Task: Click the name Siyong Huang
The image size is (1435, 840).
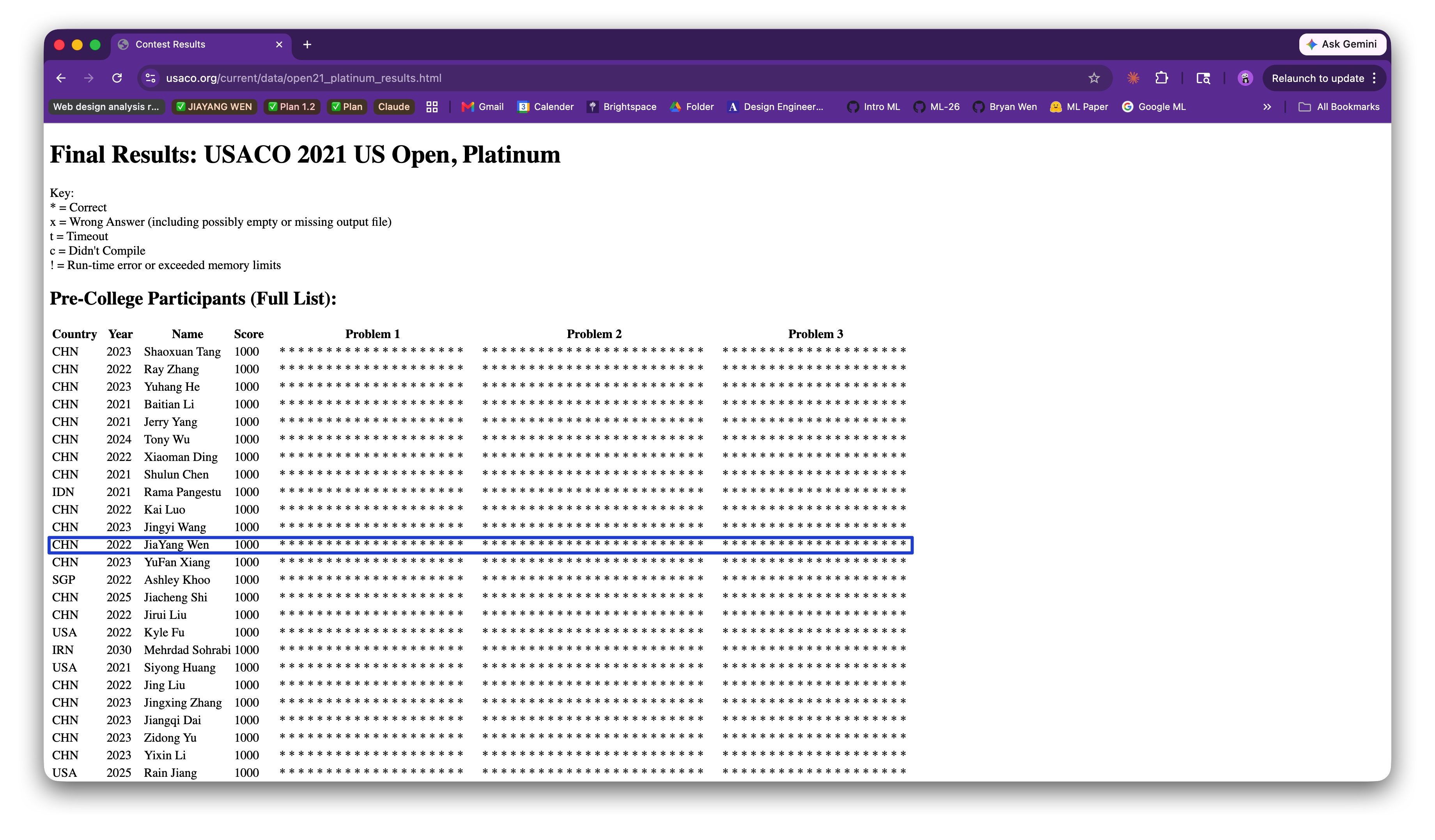Action: tap(179, 668)
